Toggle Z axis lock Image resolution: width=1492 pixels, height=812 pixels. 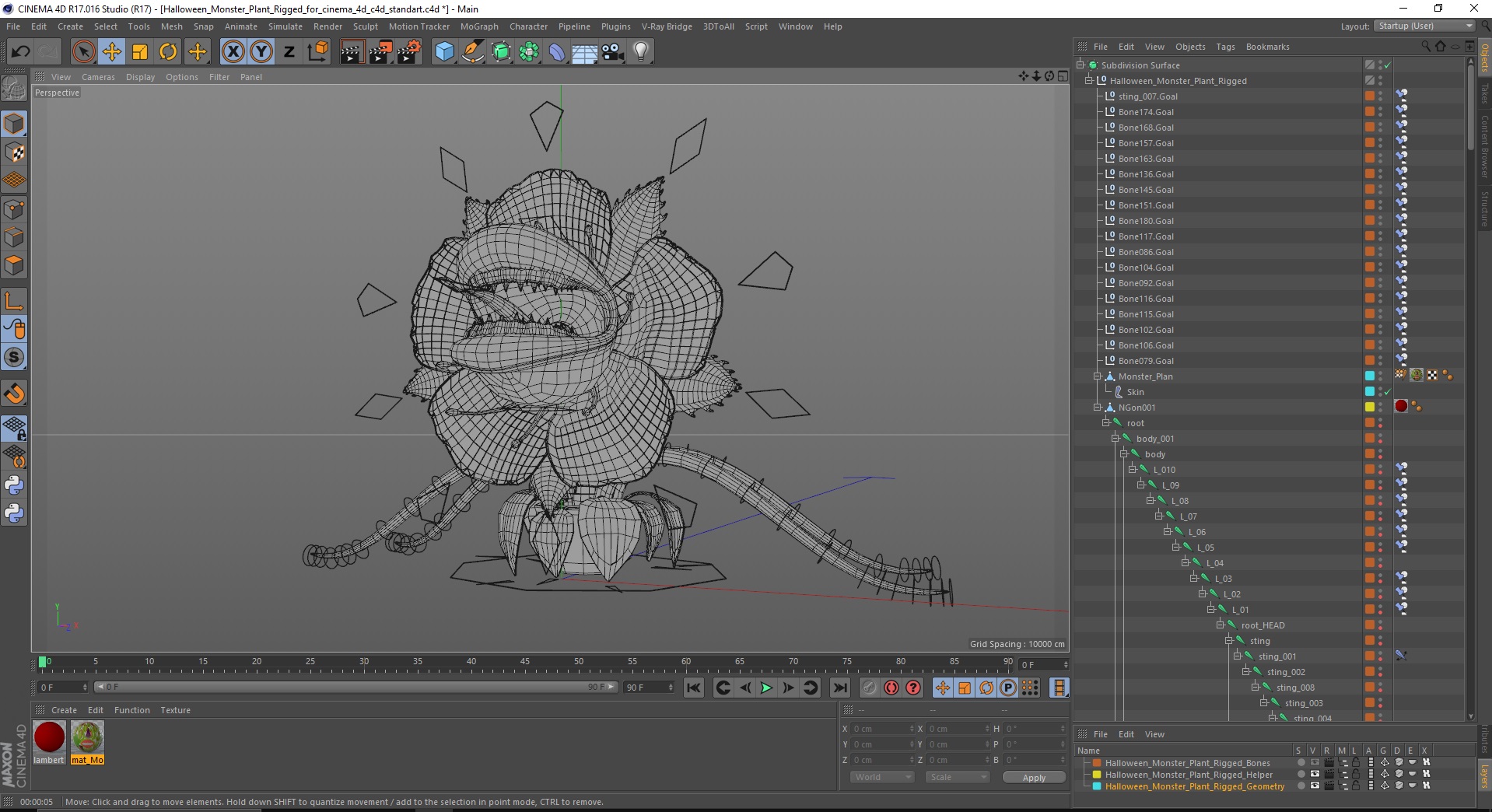[289, 52]
